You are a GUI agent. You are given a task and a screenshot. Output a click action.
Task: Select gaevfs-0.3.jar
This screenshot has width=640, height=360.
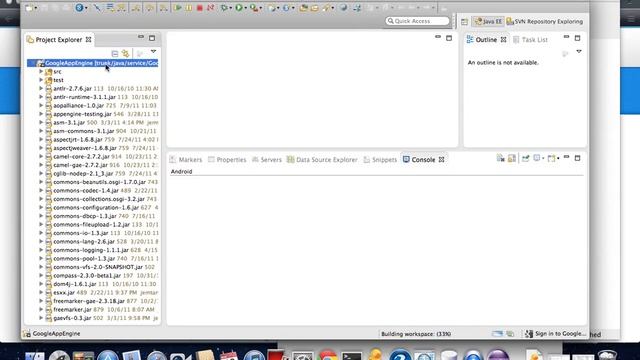(72, 318)
